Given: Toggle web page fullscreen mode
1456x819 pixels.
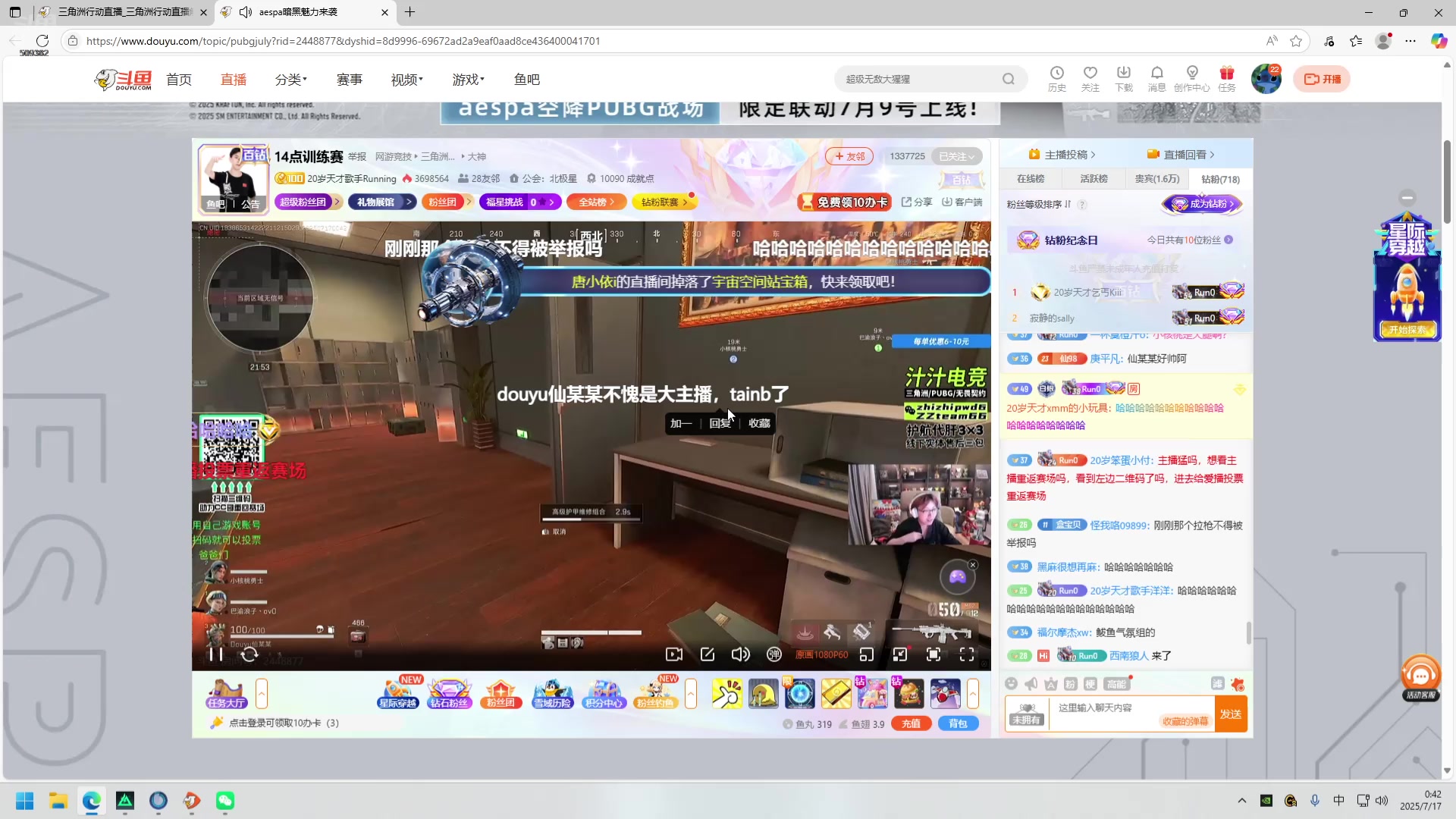Looking at the screenshot, I should [934, 654].
